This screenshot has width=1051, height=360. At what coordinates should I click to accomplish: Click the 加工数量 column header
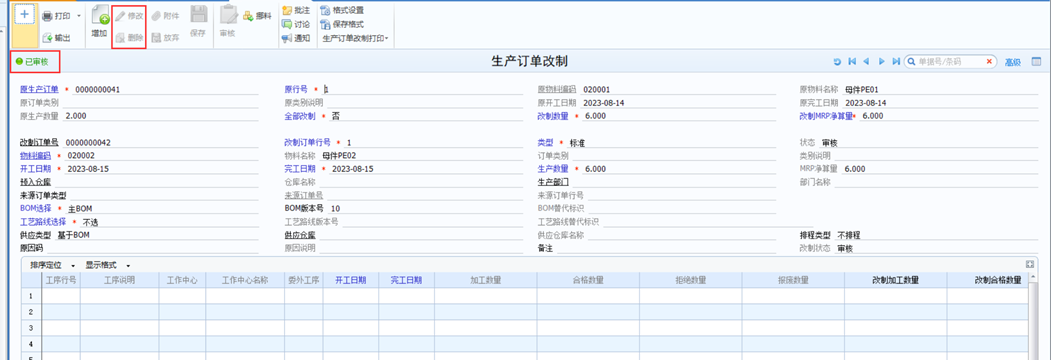coord(486,280)
